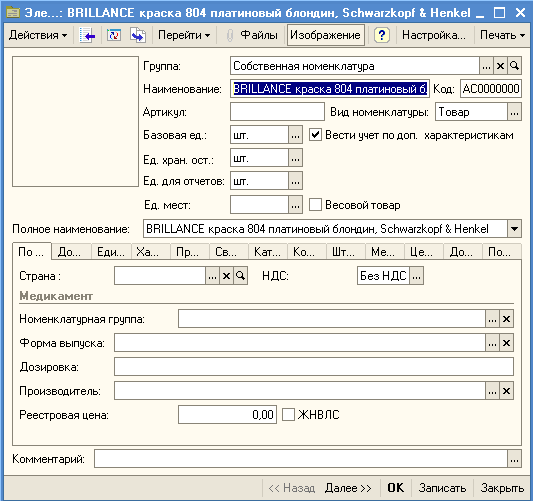Switch to the first 'По ...' tab
This screenshot has width=533, height=501.
(x=31, y=252)
